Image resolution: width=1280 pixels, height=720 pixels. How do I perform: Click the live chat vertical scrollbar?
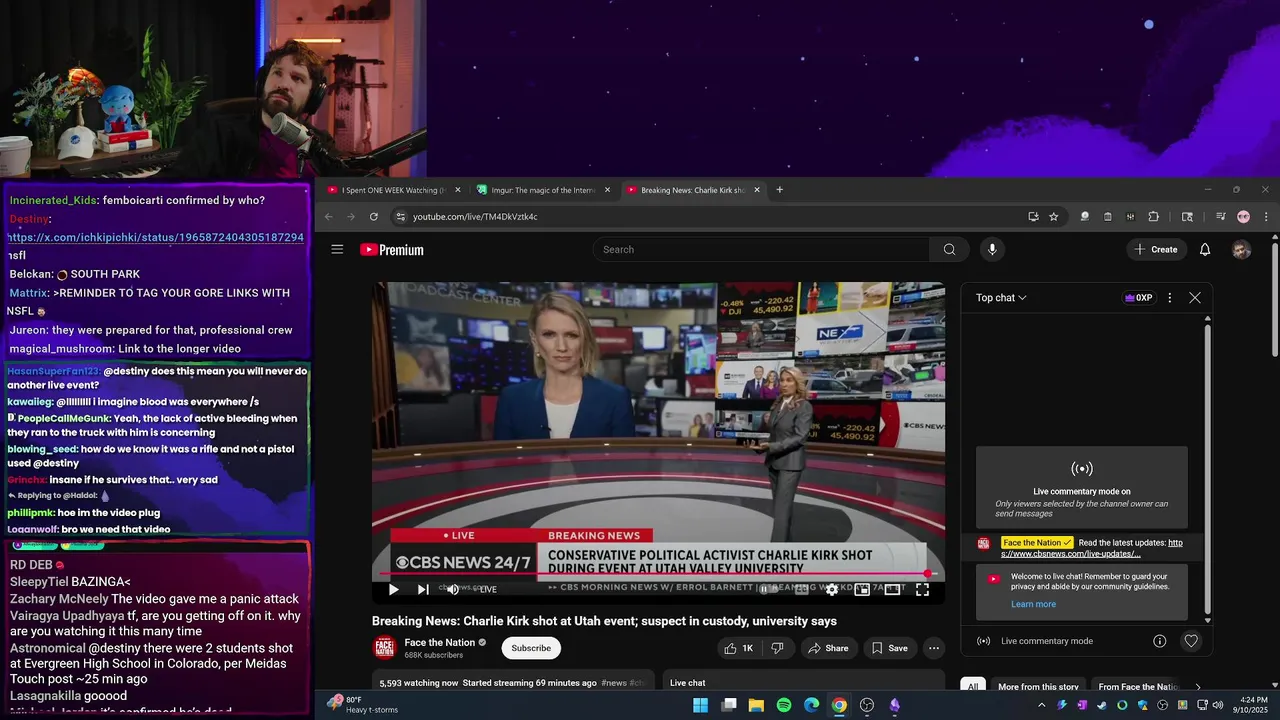pyautogui.click(x=1207, y=470)
